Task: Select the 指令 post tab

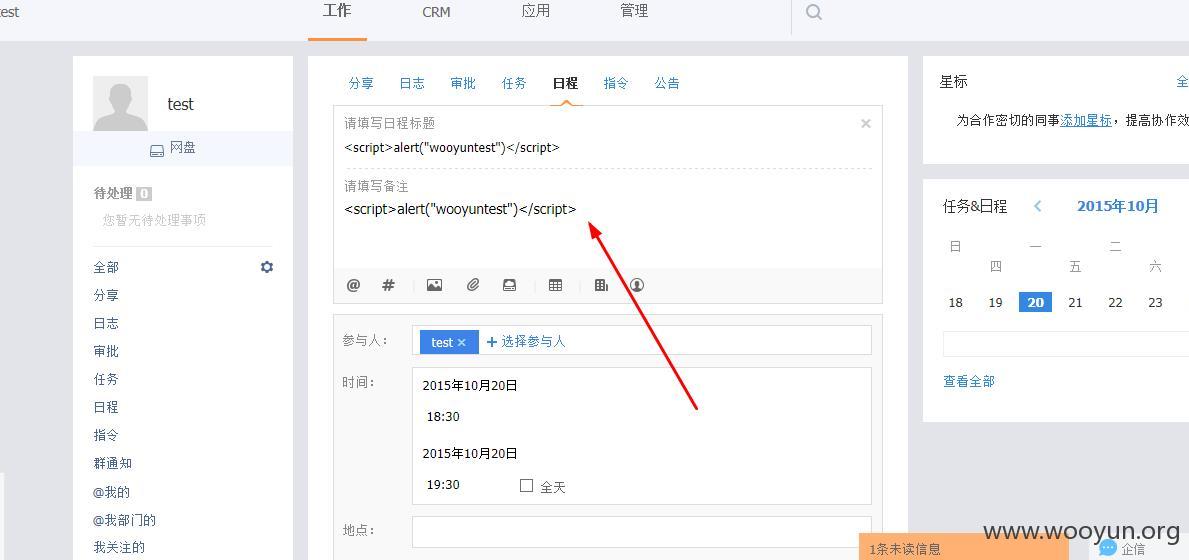Action: coord(616,83)
